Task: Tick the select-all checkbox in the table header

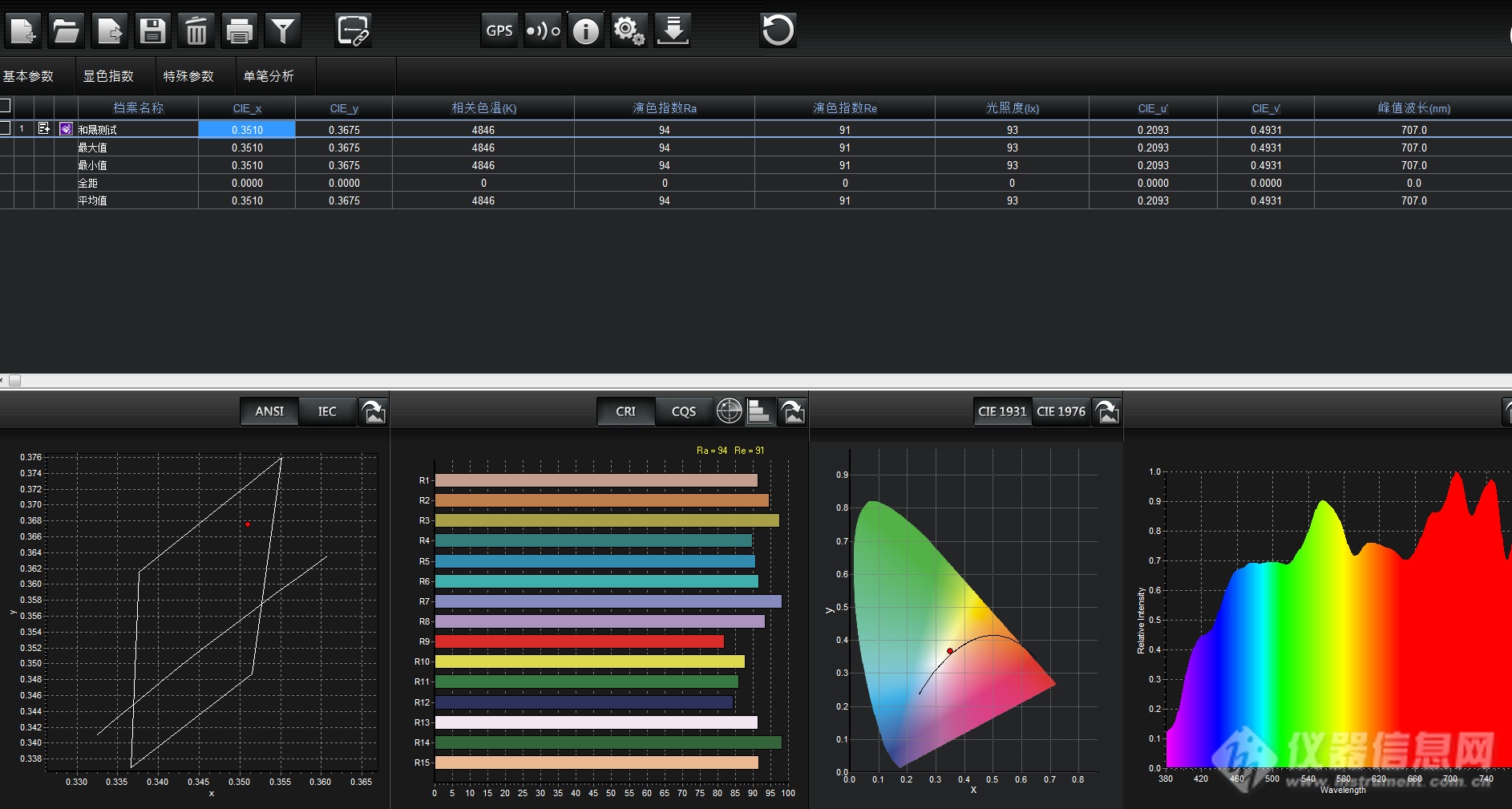Action: [5, 105]
